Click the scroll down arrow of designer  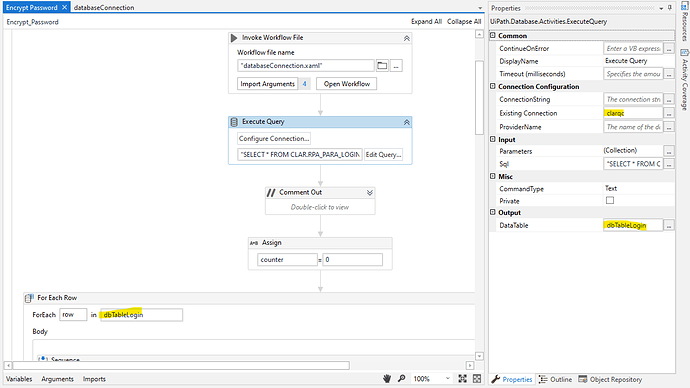479,356
